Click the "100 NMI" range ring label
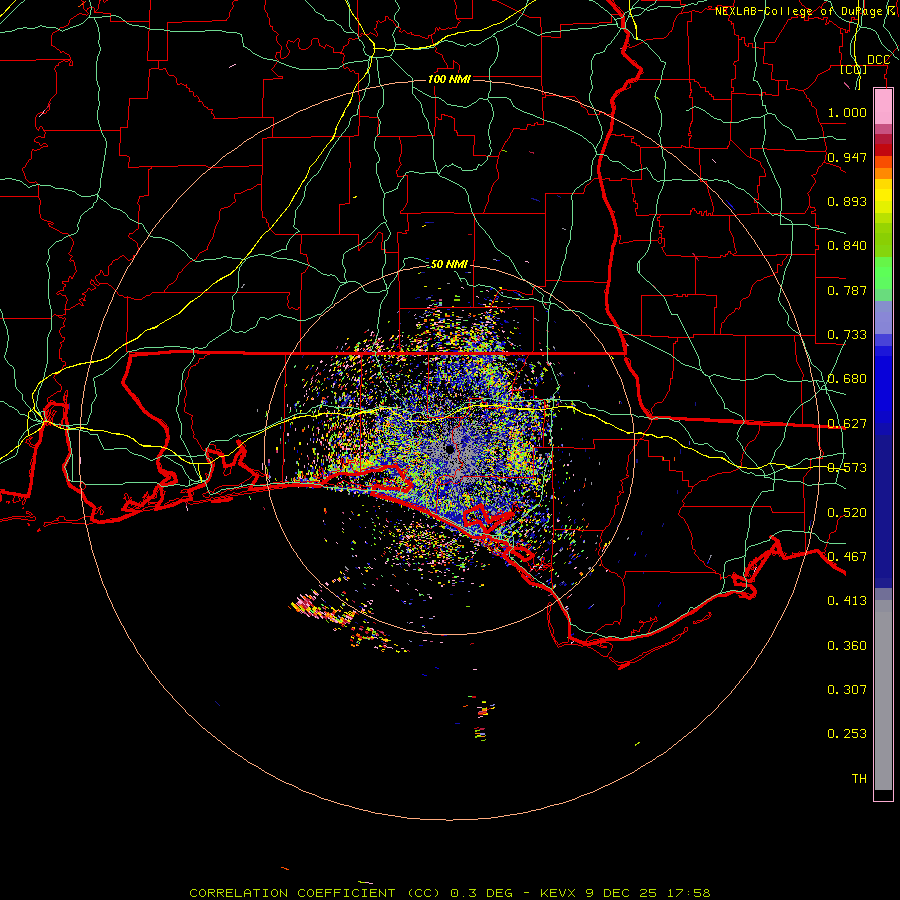Image resolution: width=900 pixels, height=900 pixels. (449, 79)
